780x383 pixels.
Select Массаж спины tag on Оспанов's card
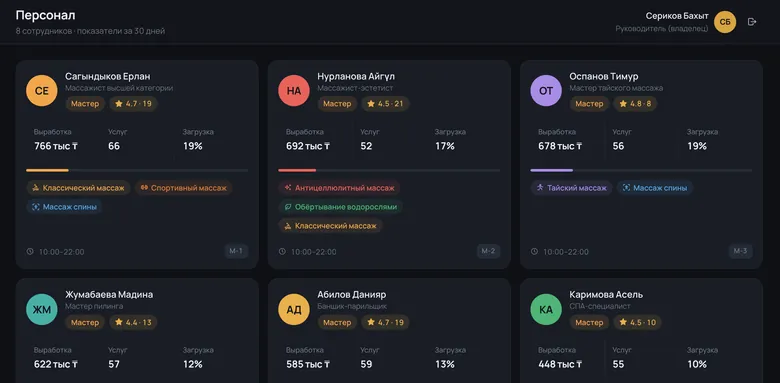coord(655,188)
